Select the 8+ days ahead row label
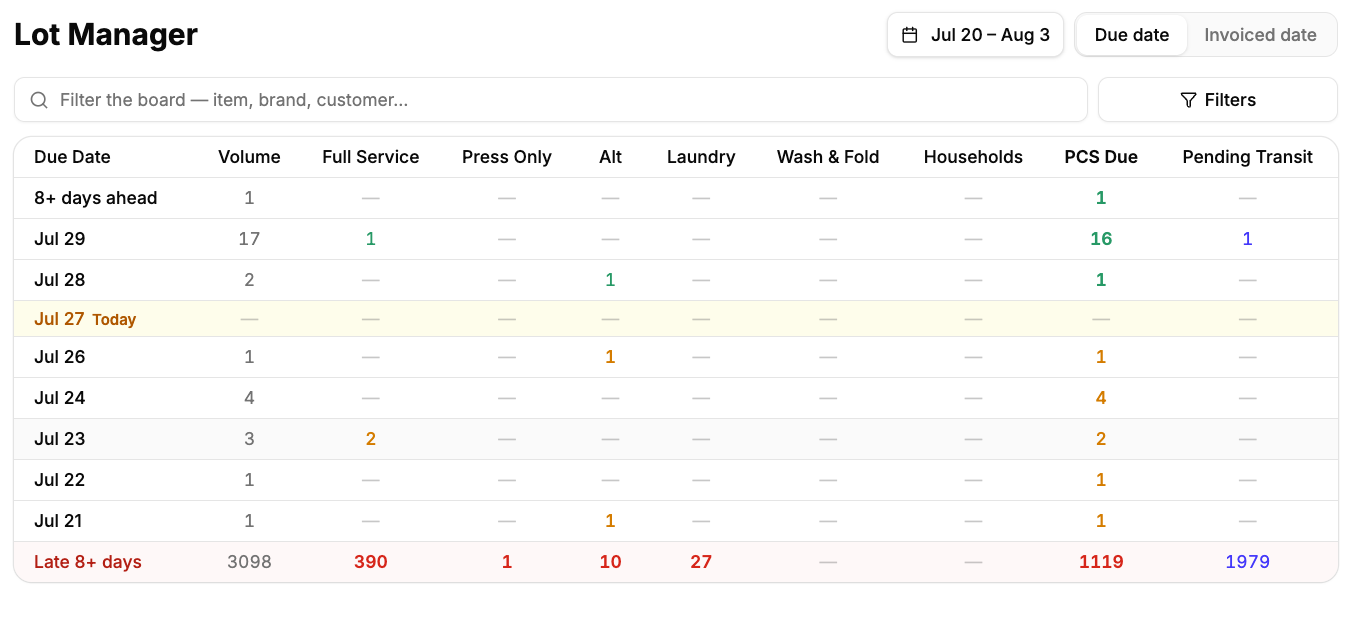1356x621 pixels. (95, 198)
